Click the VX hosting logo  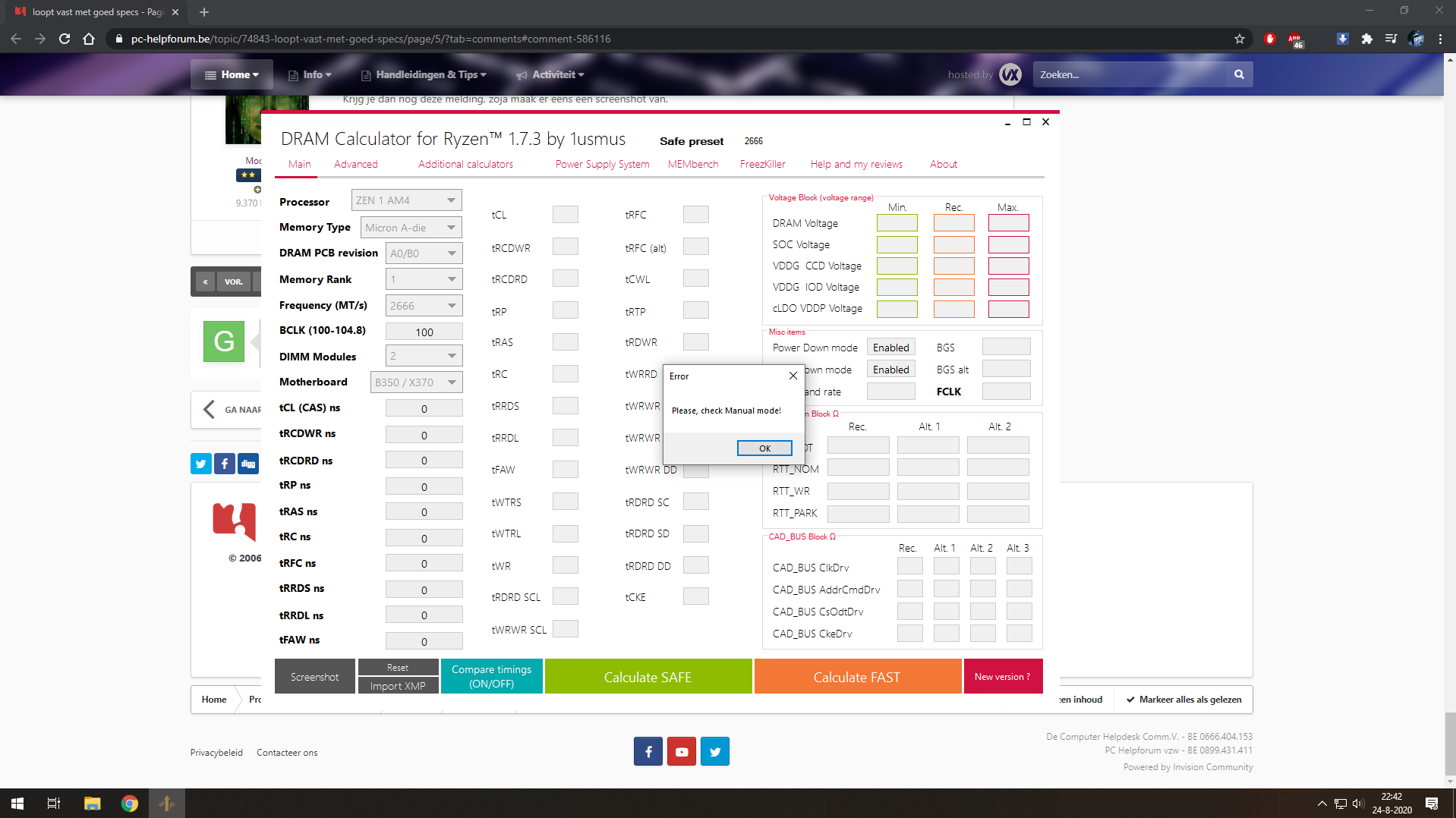coord(1010,74)
